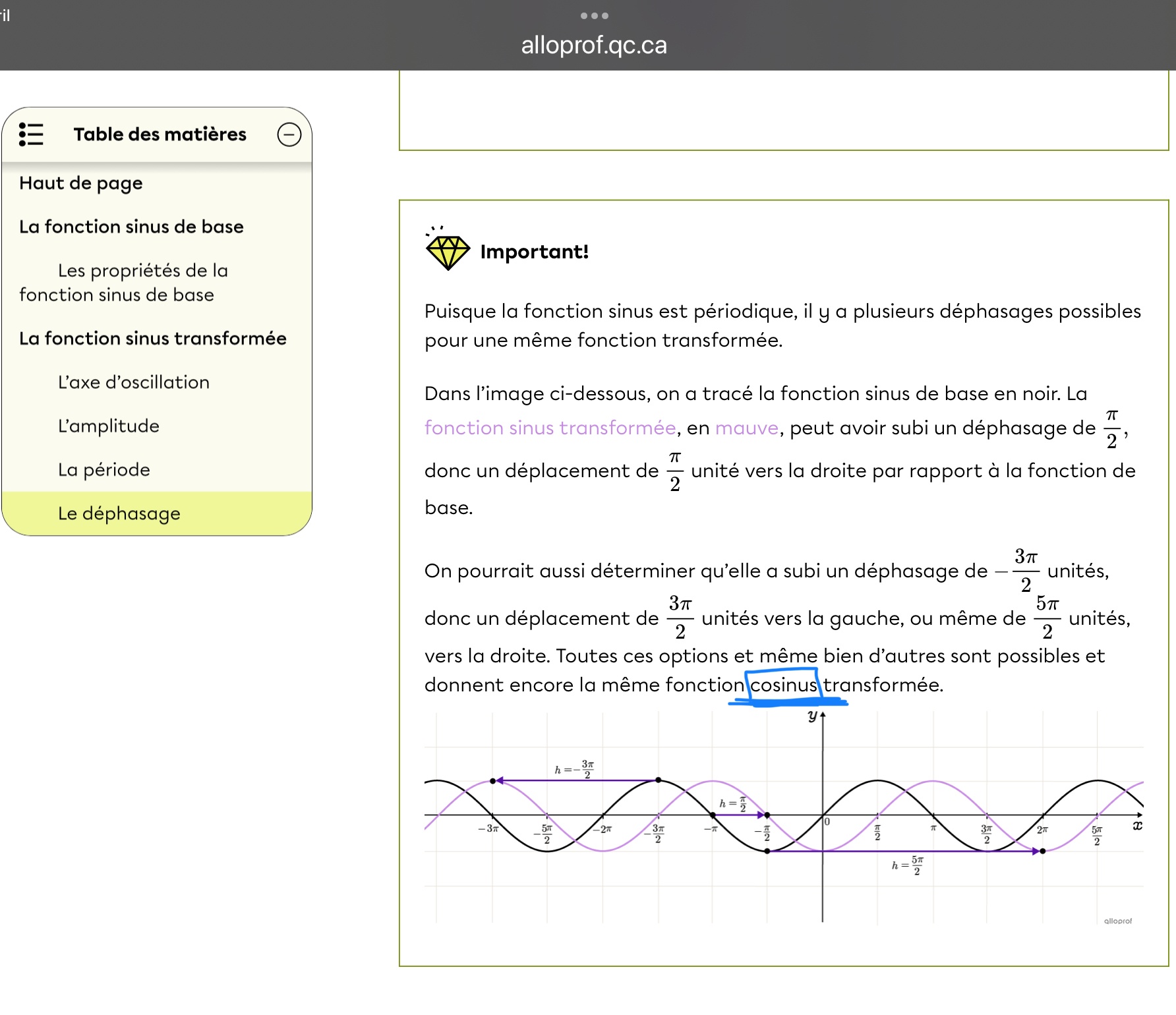Open the three-dot multitasking menu
1176x1015 pixels.
pyautogui.click(x=594, y=16)
